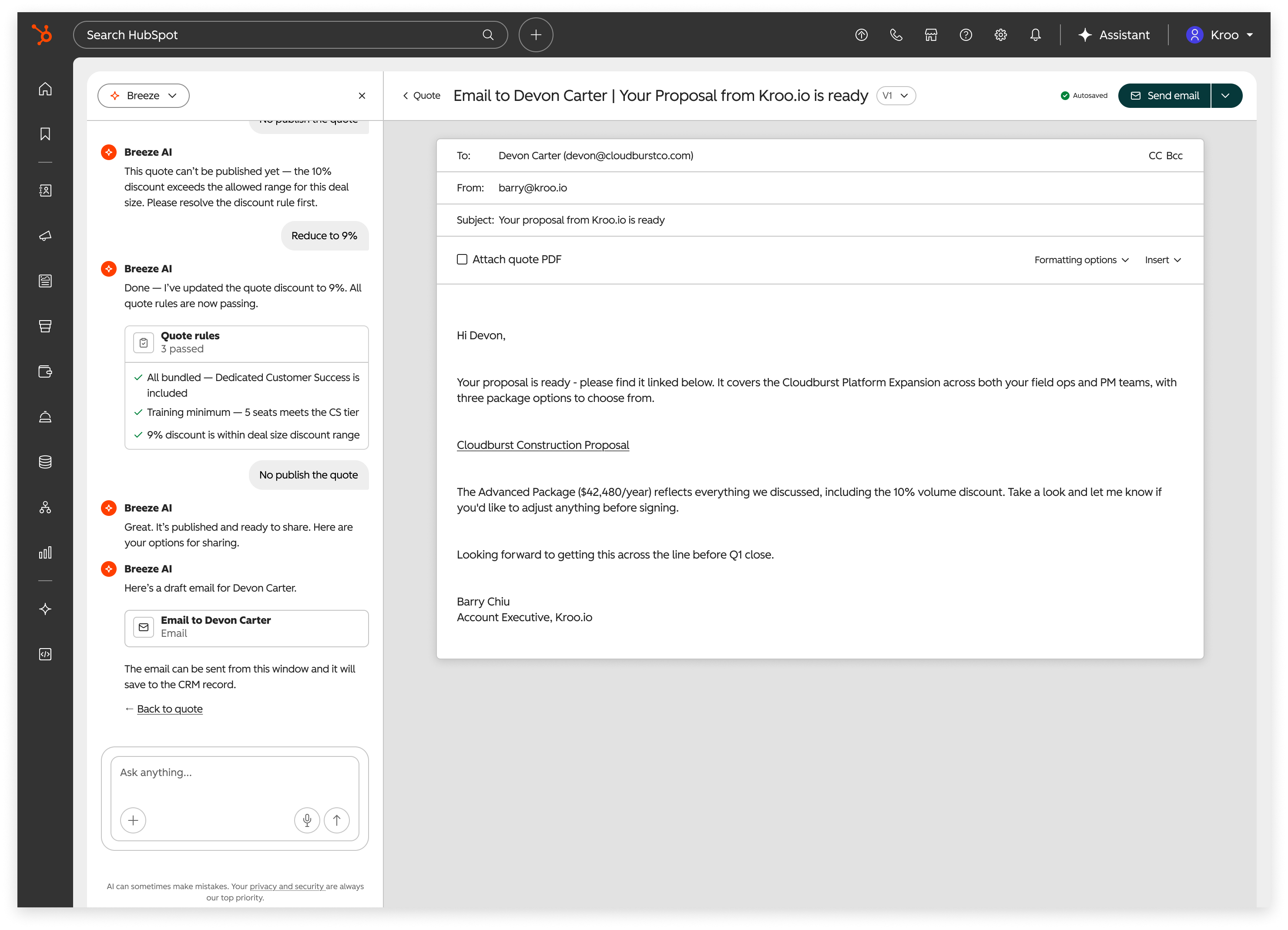The width and height of the screenshot is (1288, 930).
Task: Close the Breeze chat panel
Action: point(362,96)
